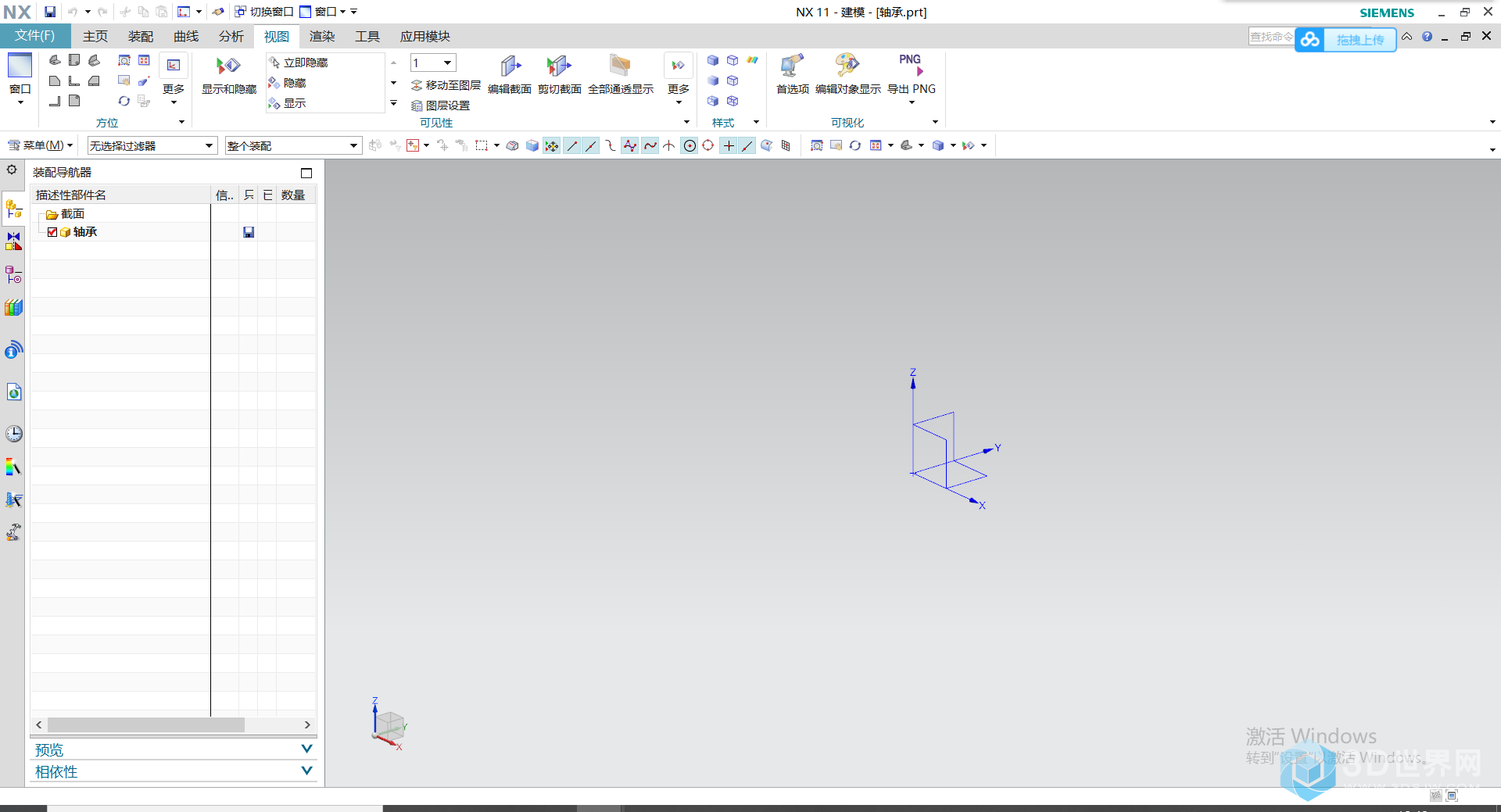Switch to the 渲染 tab
The image size is (1501, 812).
[322, 36]
